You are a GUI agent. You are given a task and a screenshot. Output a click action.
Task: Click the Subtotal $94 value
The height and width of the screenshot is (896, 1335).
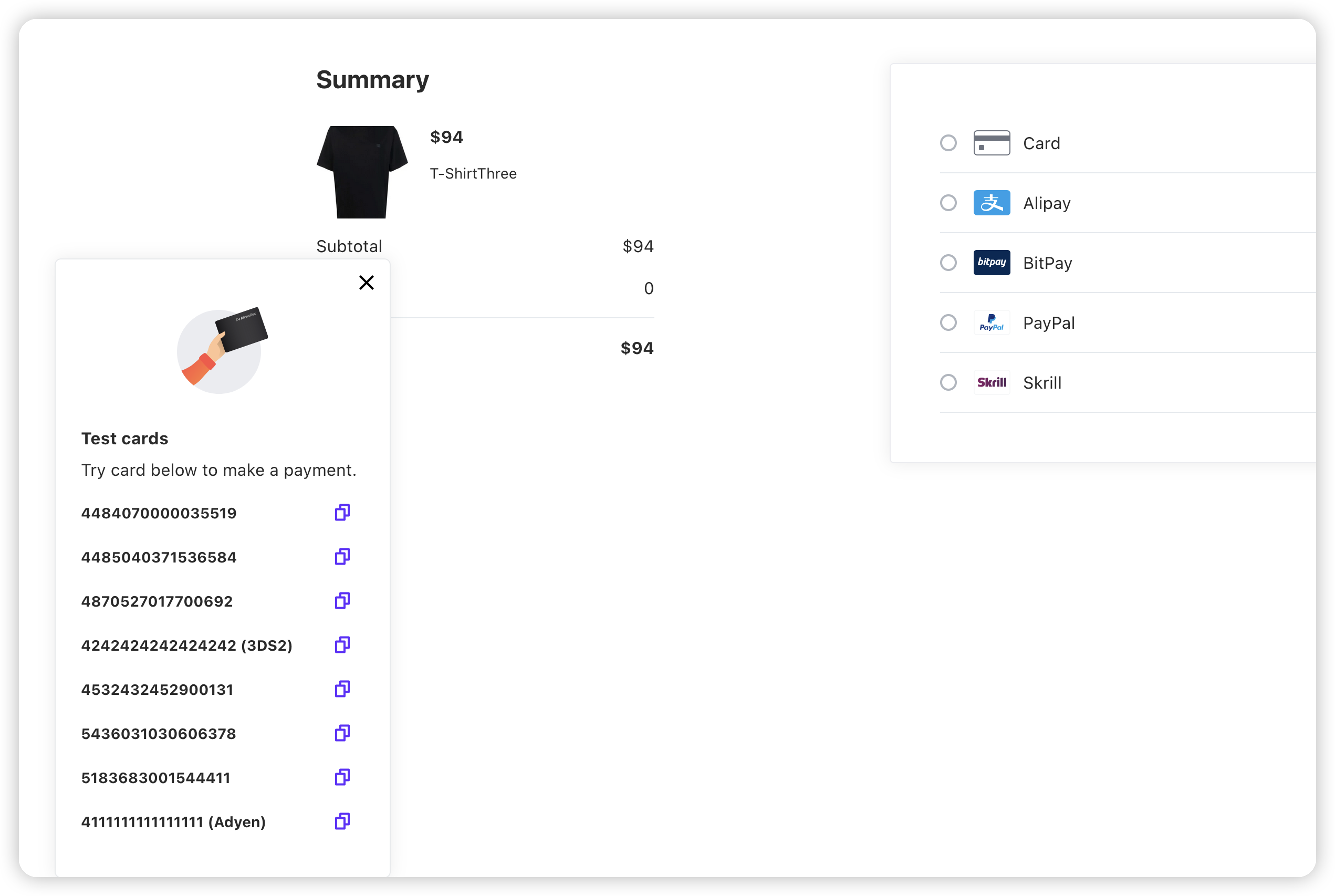coord(638,246)
